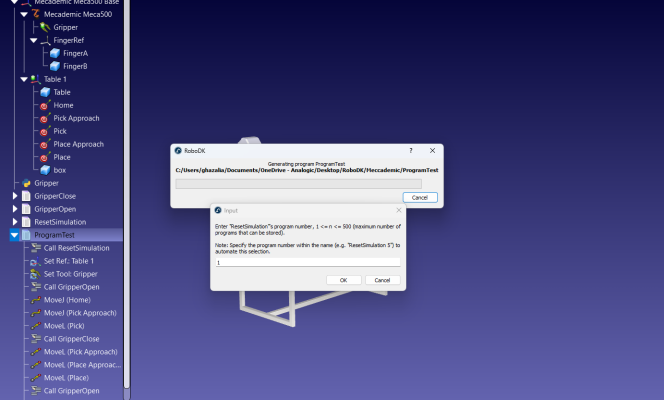Collapse the Table 1 reference frame
This screenshot has height=400, width=664.
click(24, 79)
